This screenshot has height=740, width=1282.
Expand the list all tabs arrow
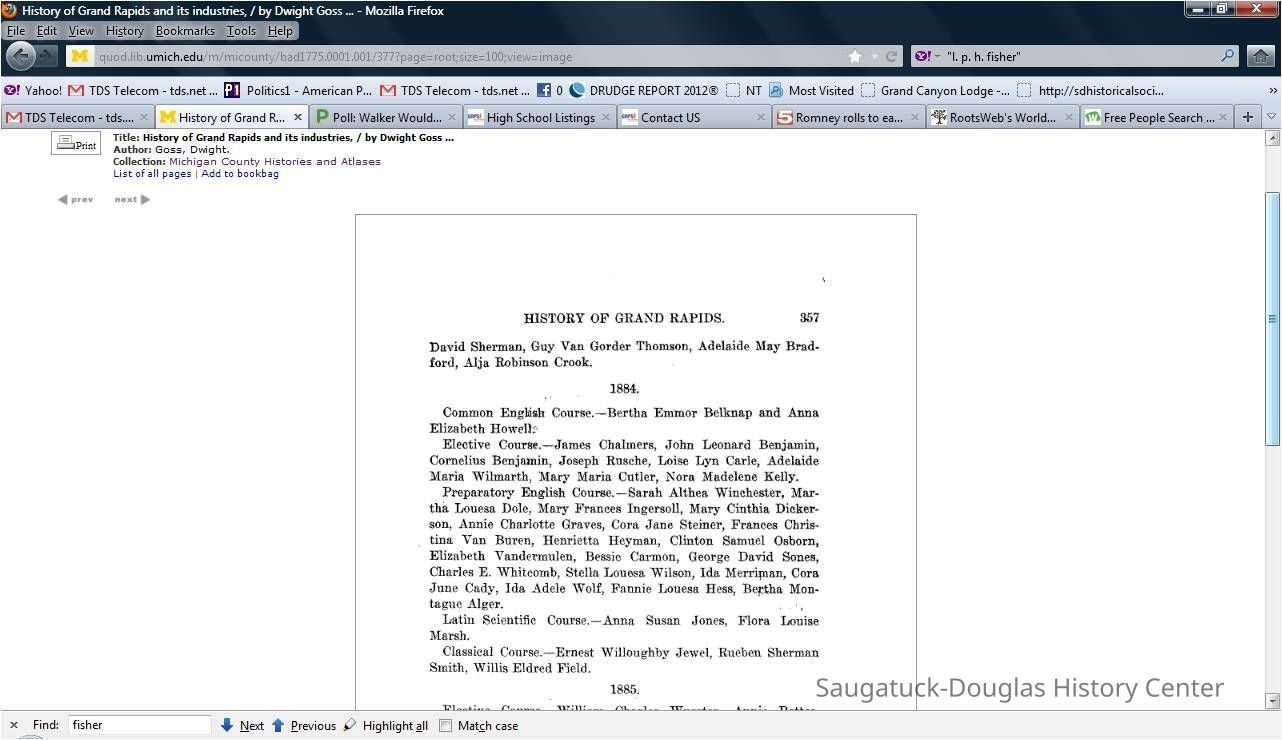pyautogui.click(x=1271, y=117)
